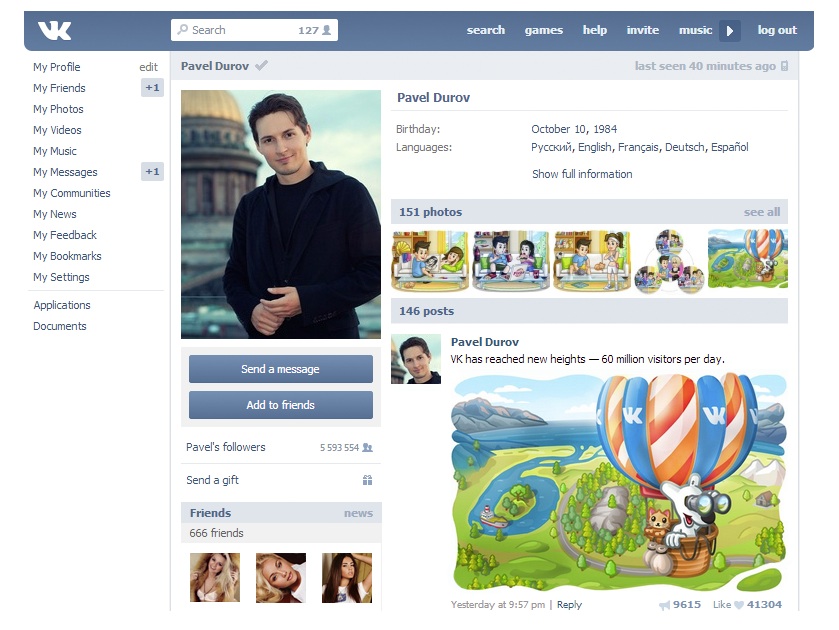Screen dimensions: 839x630
Task: Open the help header menu item
Action: point(594,31)
